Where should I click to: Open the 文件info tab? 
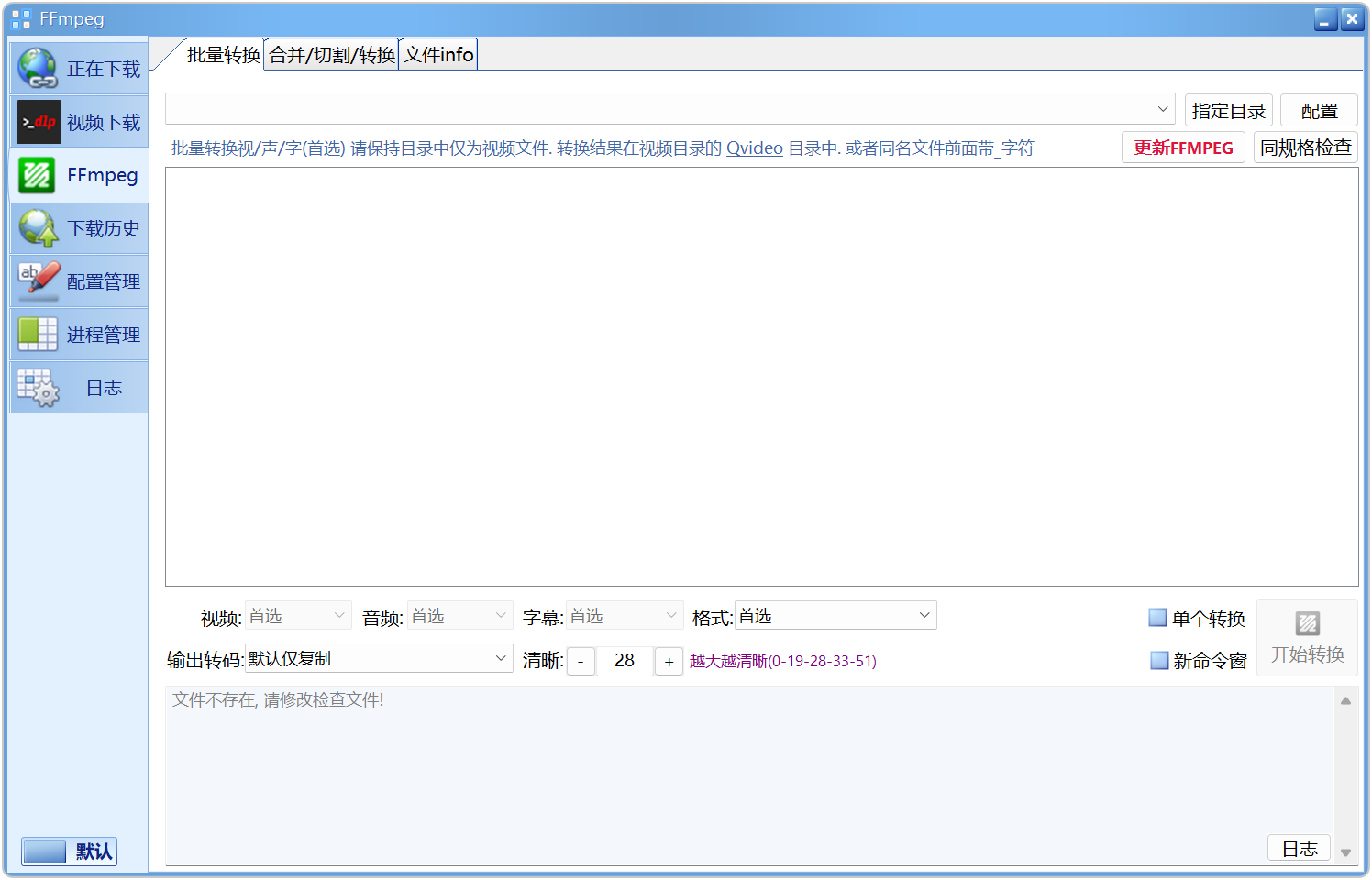pyautogui.click(x=438, y=55)
